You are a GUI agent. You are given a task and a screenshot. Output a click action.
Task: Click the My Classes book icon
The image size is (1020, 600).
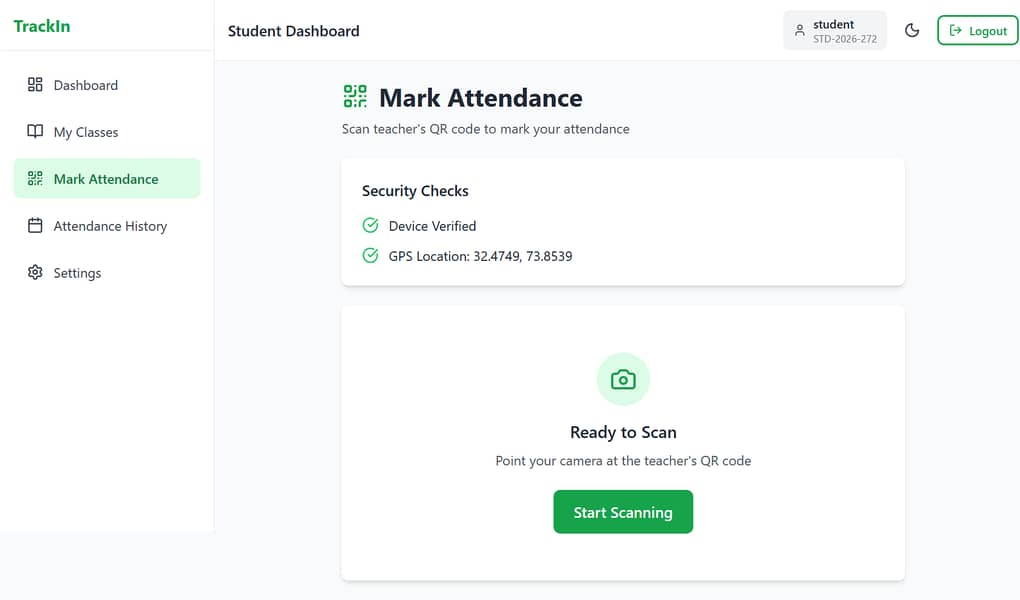pyautogui.click(x=35, y=132)
